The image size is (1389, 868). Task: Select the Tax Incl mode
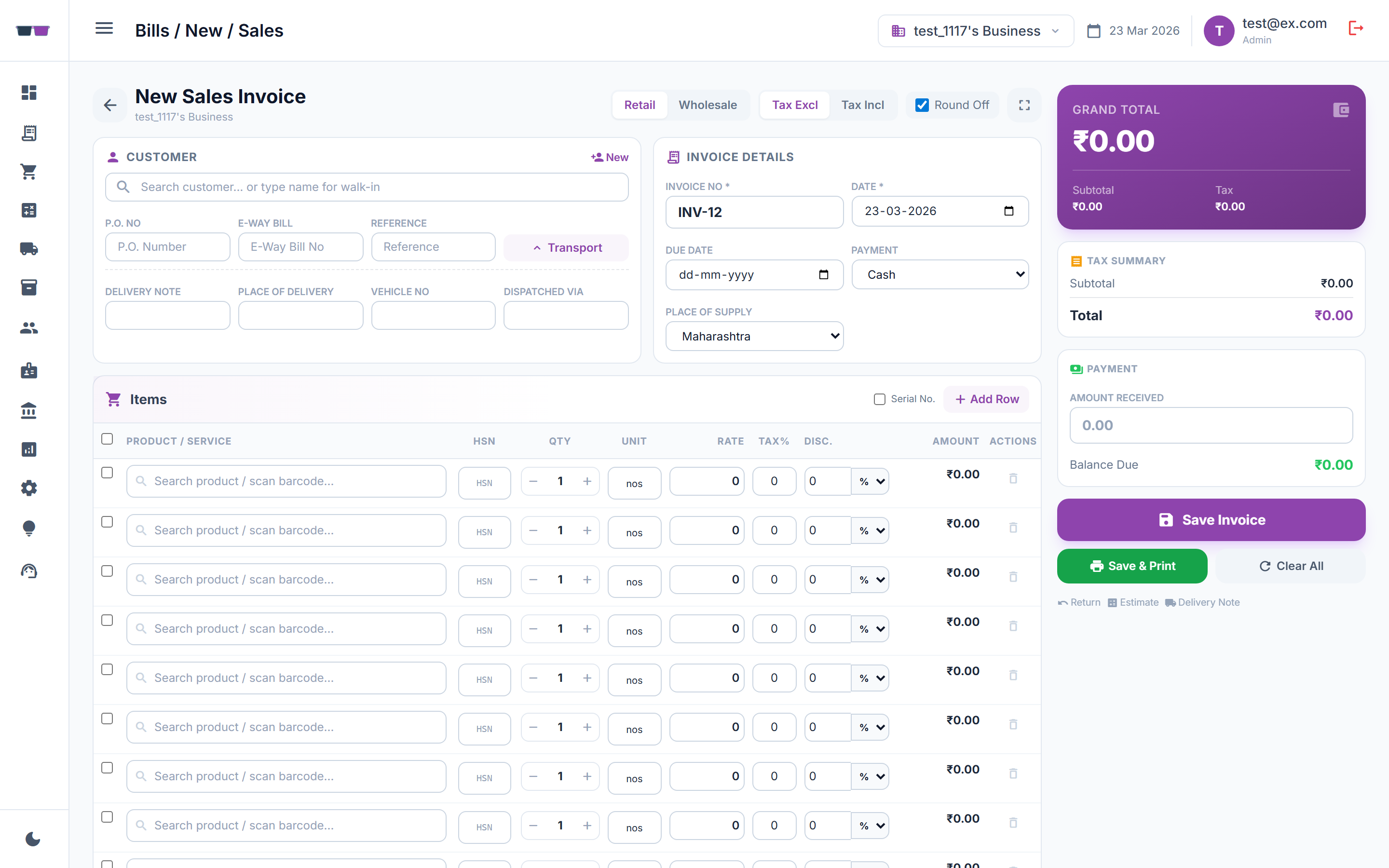click(x=863, y=105)
